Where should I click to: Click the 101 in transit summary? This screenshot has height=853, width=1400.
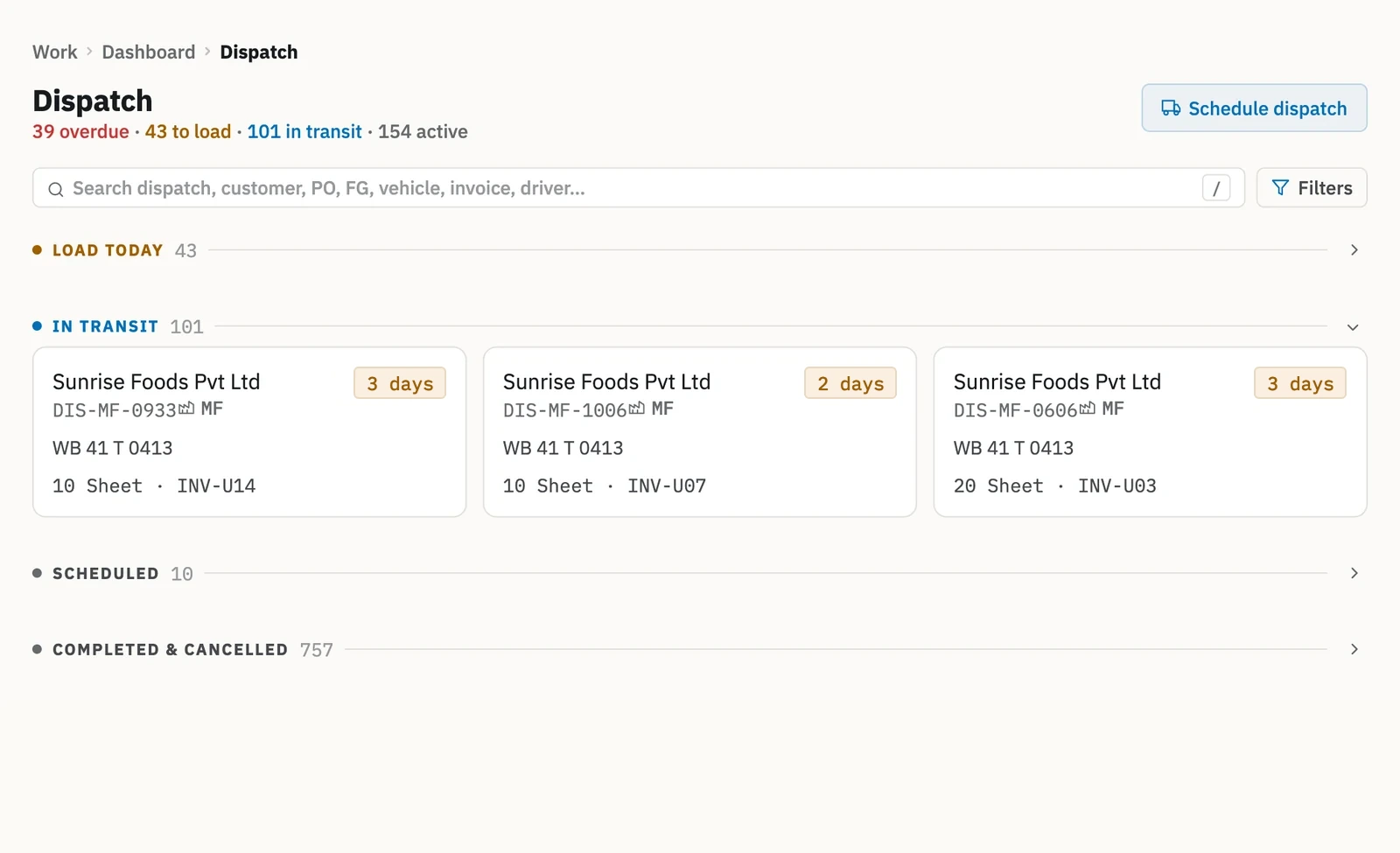pos(304,132)
